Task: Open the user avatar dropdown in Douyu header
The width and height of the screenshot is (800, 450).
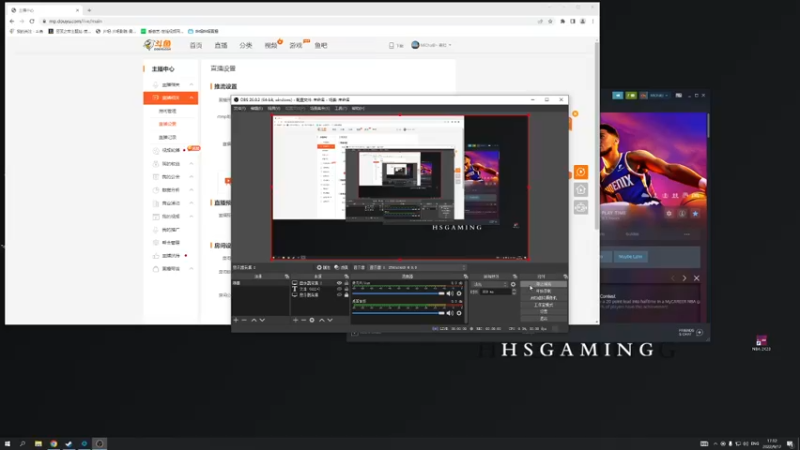Action: tap(431, 45)
